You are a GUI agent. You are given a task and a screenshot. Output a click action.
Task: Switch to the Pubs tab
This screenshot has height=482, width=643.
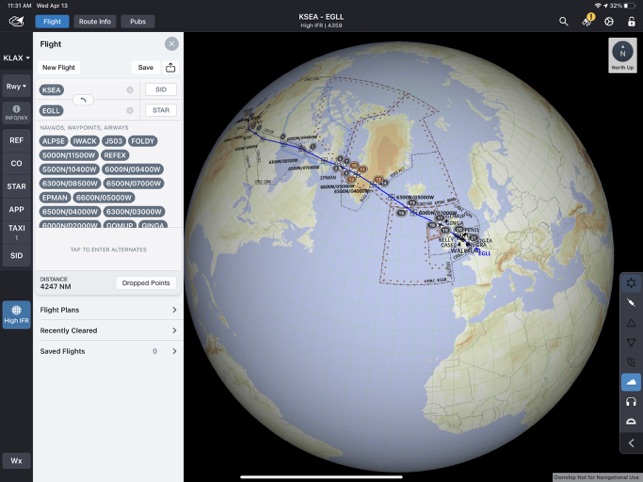138,22
